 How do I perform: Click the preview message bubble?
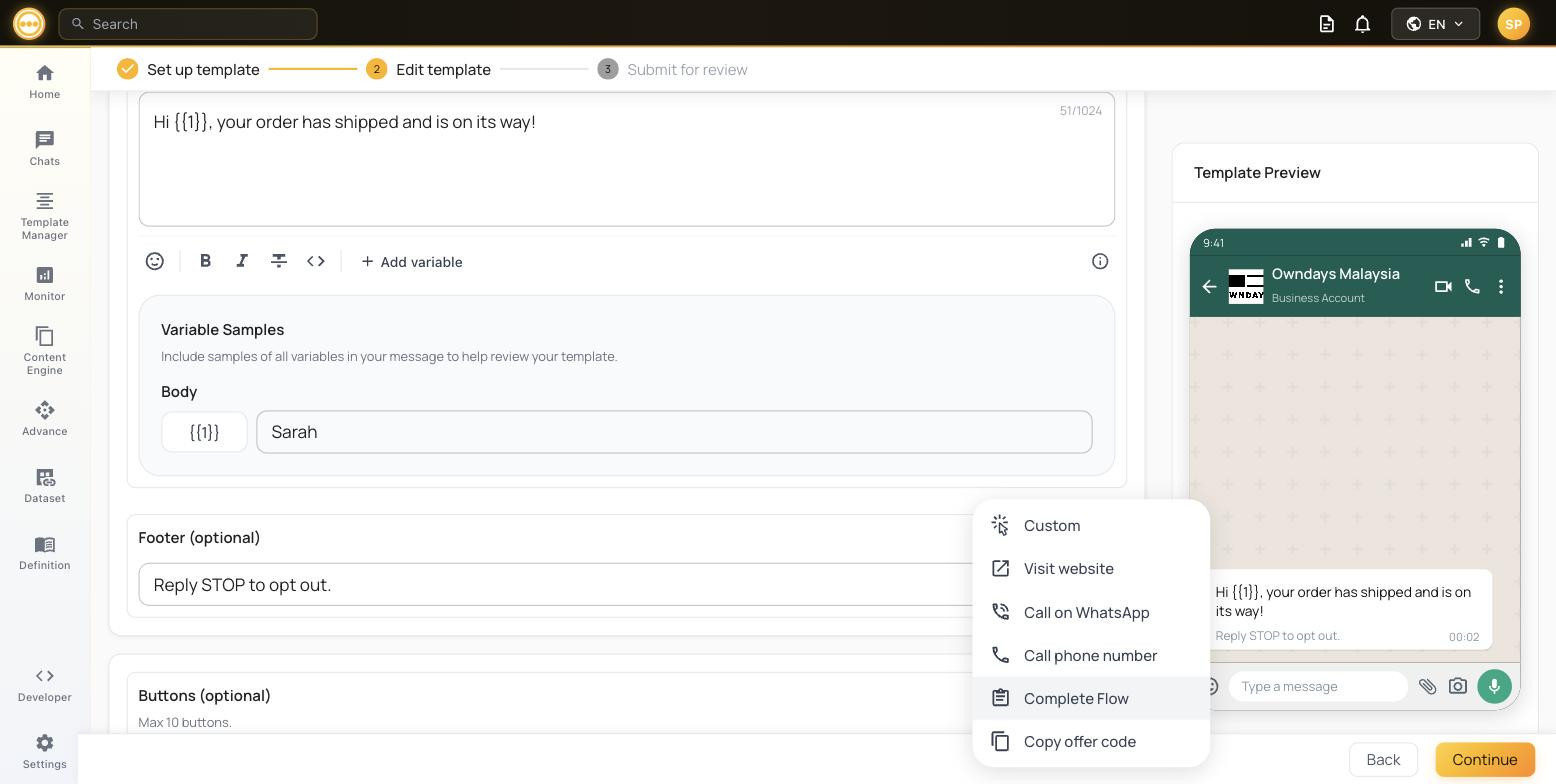[x=1347, y=609]
